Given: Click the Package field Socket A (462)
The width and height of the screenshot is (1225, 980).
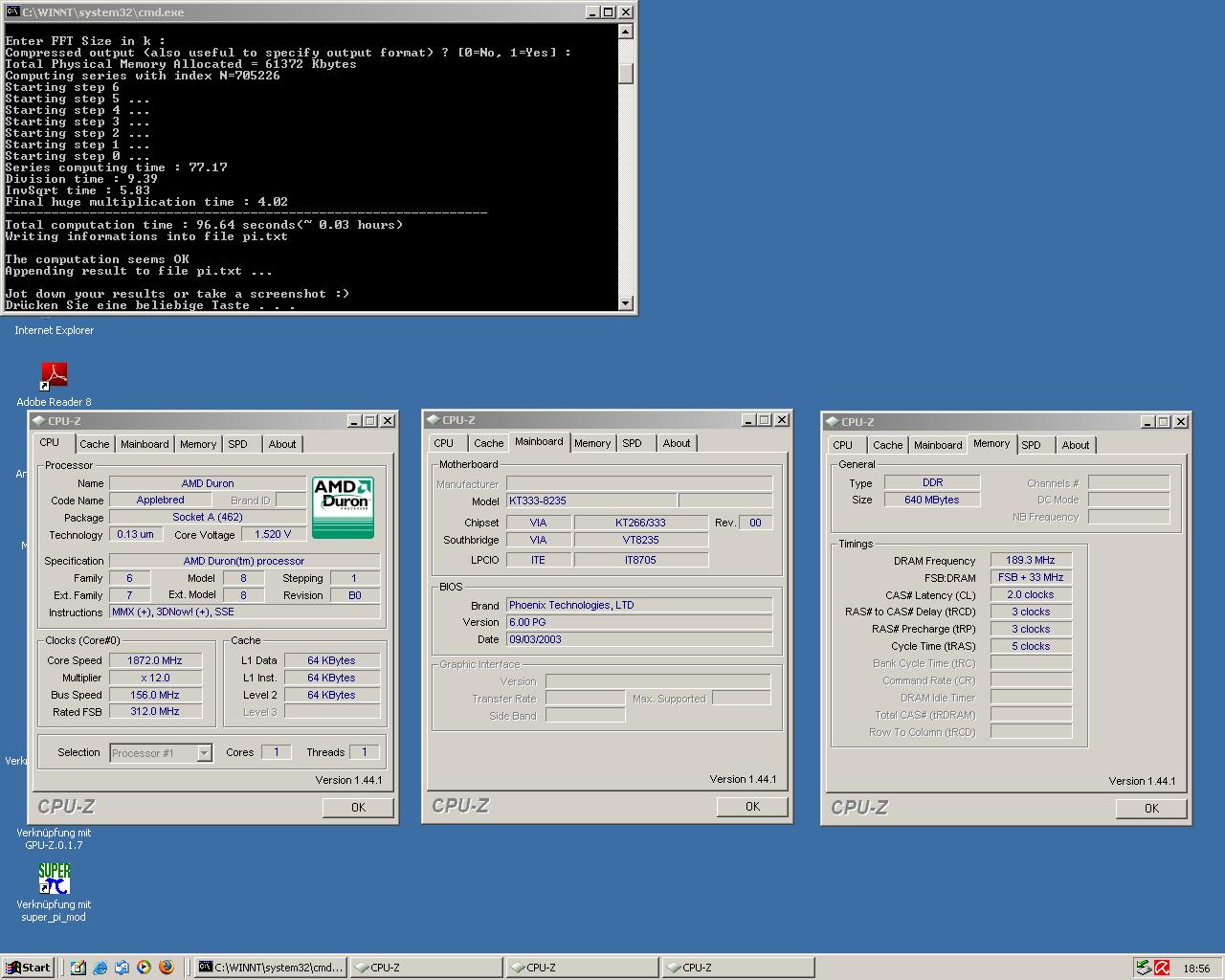Looking at the screenshot, I should point(207,517).
